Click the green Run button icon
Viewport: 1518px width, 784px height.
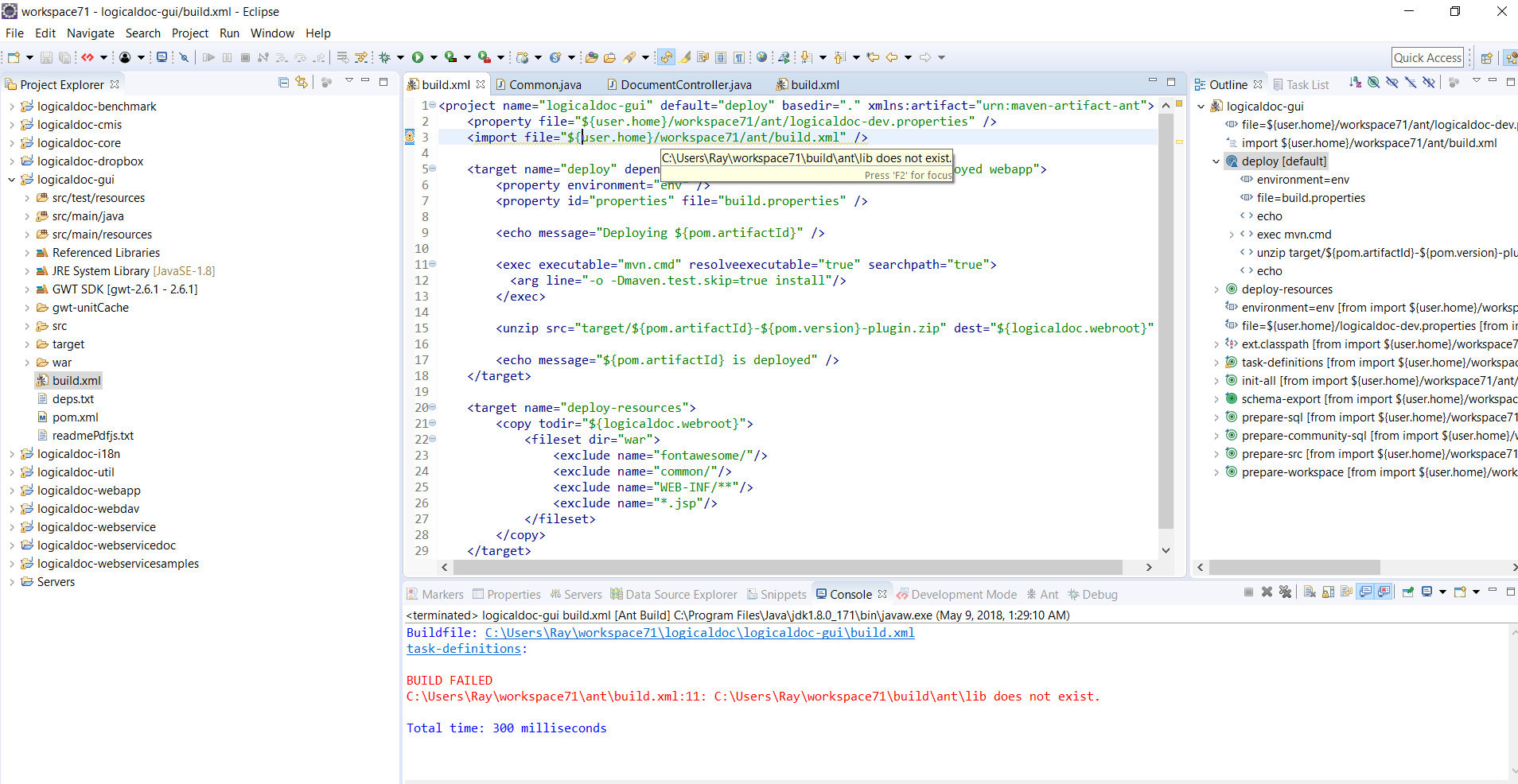[x=418, y=57]
